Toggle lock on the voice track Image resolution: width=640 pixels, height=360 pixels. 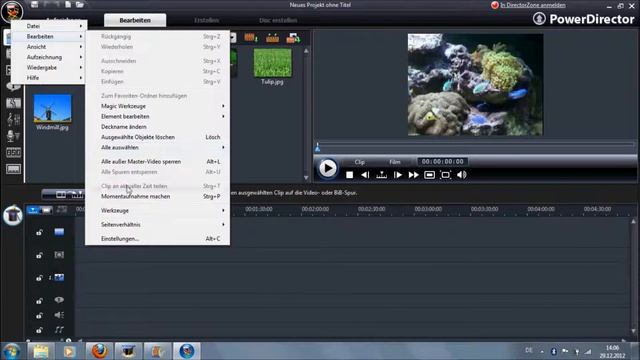[39, 316]
